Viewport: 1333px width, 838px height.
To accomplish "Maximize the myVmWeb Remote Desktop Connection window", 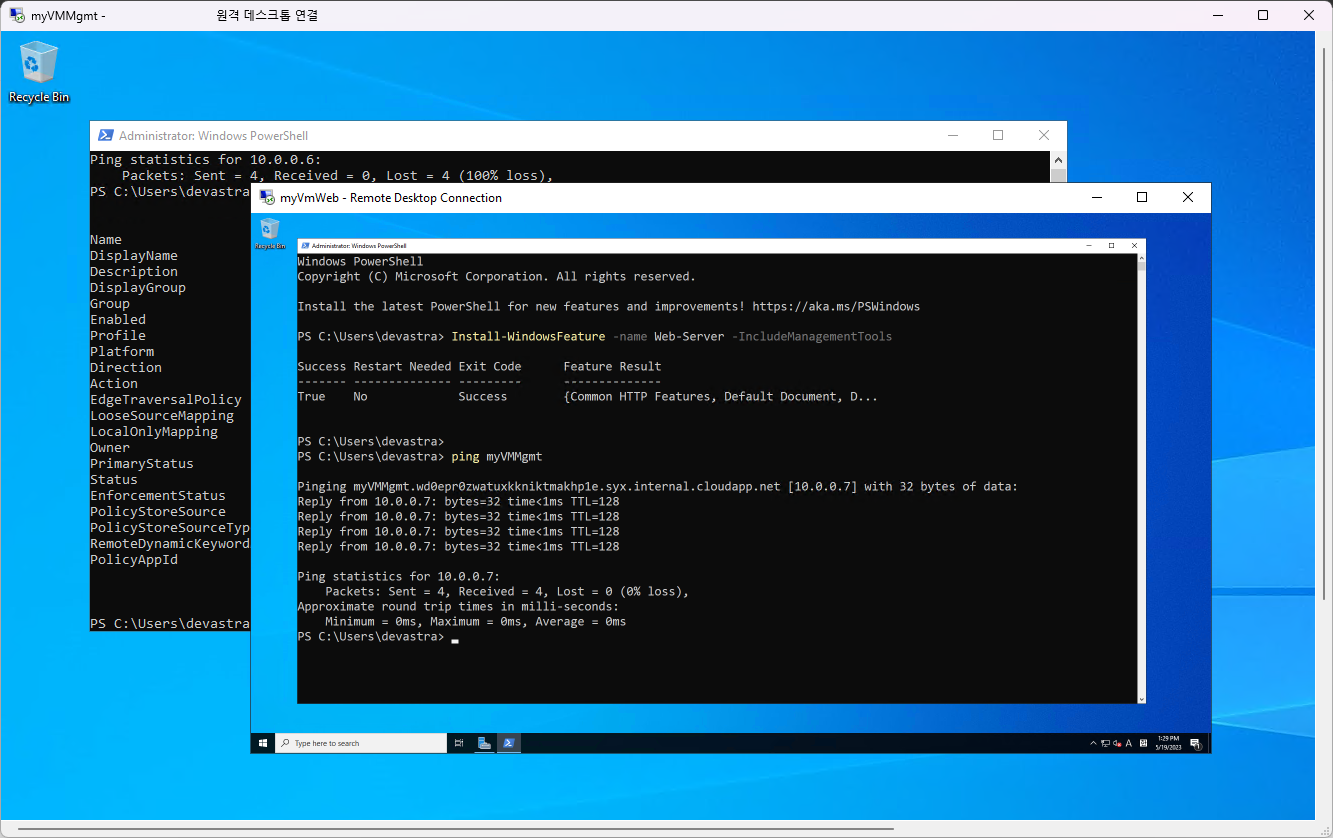I will click(1142, 197).
